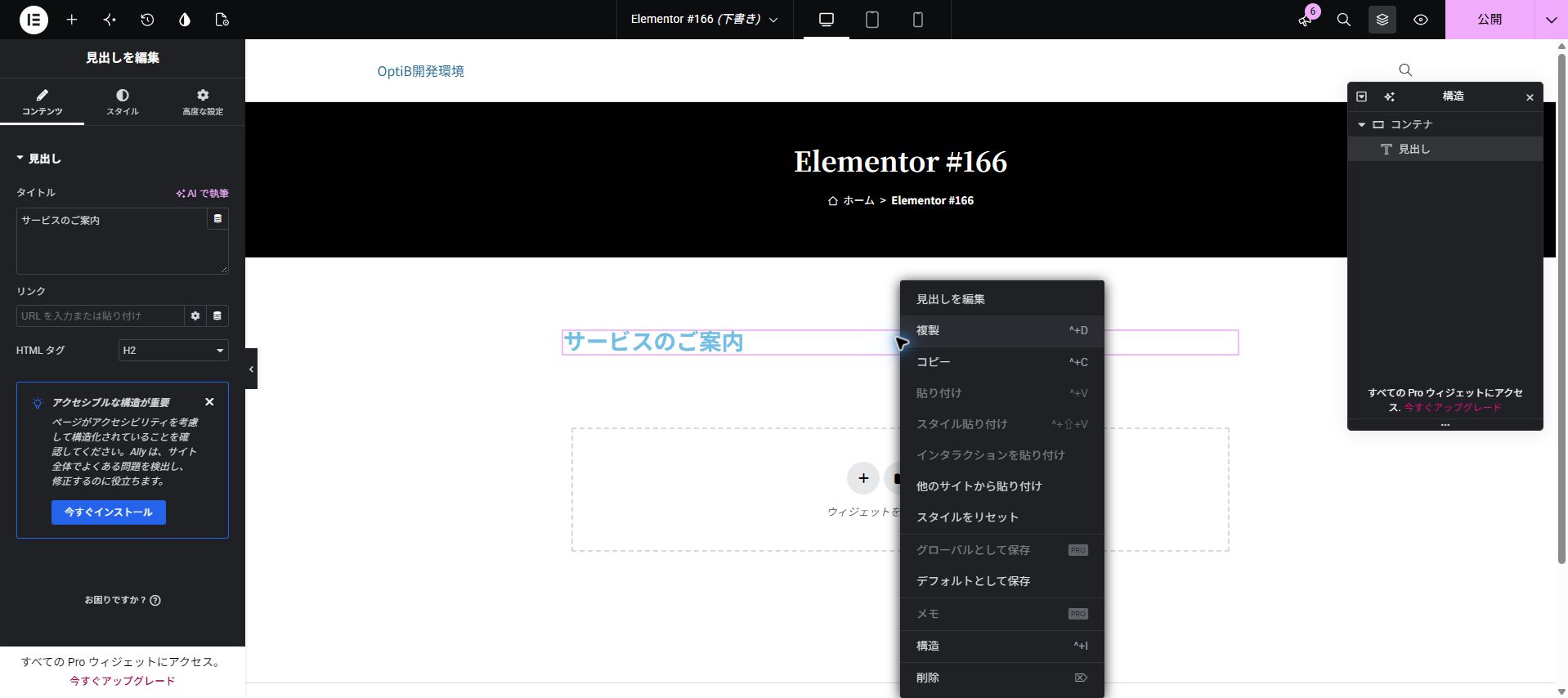Select the 見出し item in structure tree

1445,150
